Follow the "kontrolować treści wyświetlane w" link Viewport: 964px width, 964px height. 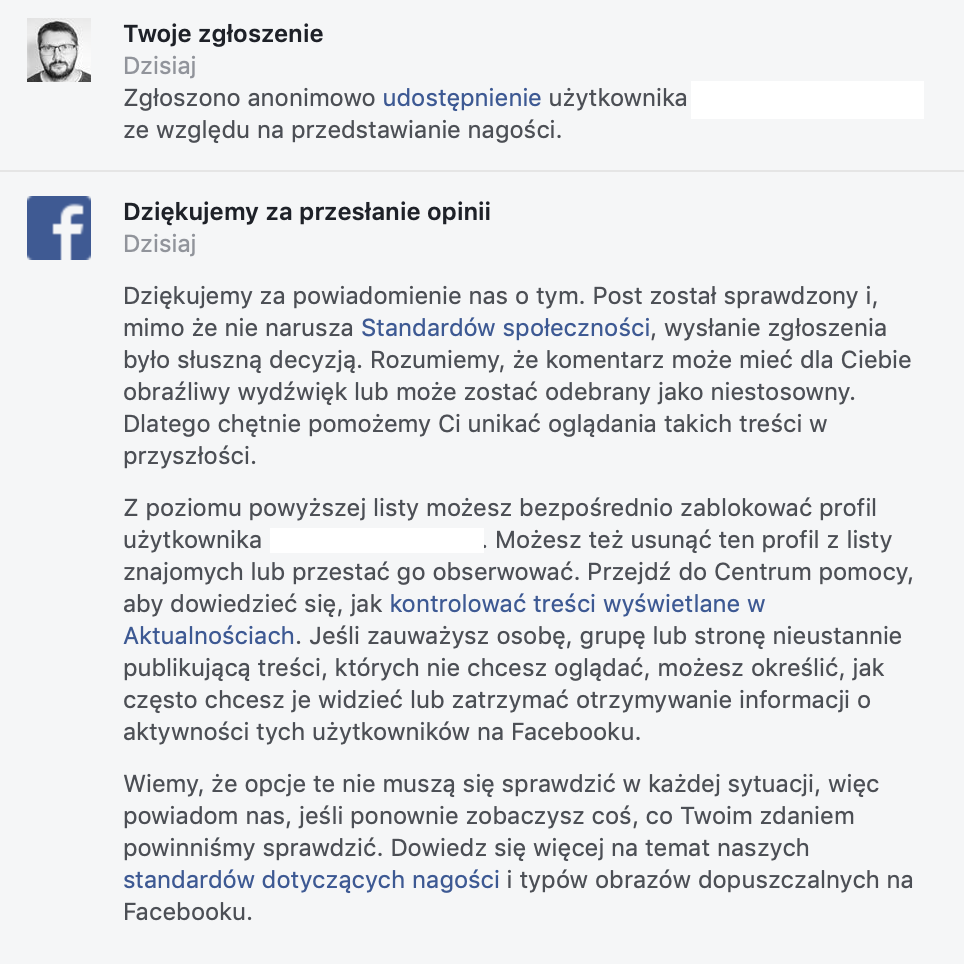click(577, 604)
